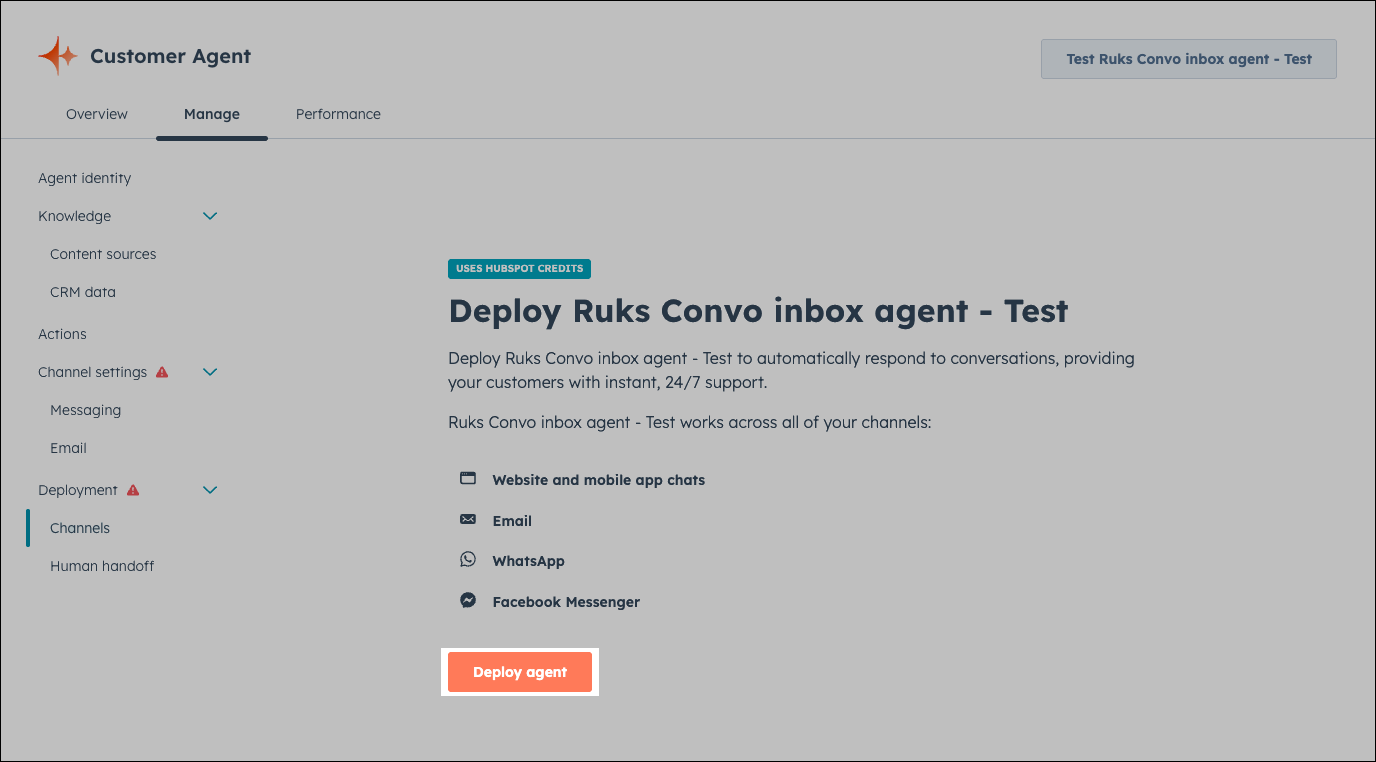Viewport: 1376px width, 762px height.
Task: Click the Uses HubSpot Credits badge
Action: pyautogui.click(x=520, y=269)
